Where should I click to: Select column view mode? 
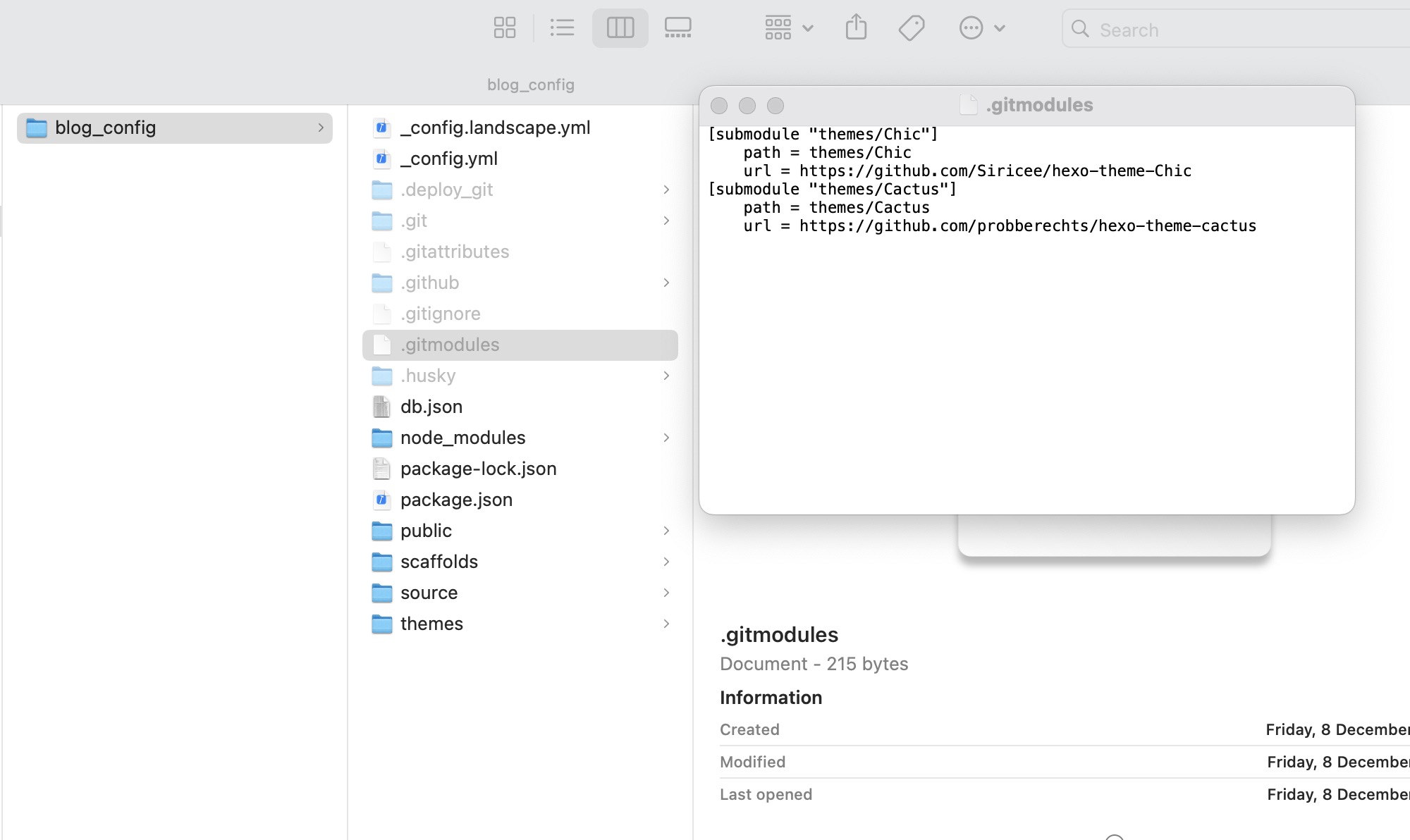tap(620, 28)
